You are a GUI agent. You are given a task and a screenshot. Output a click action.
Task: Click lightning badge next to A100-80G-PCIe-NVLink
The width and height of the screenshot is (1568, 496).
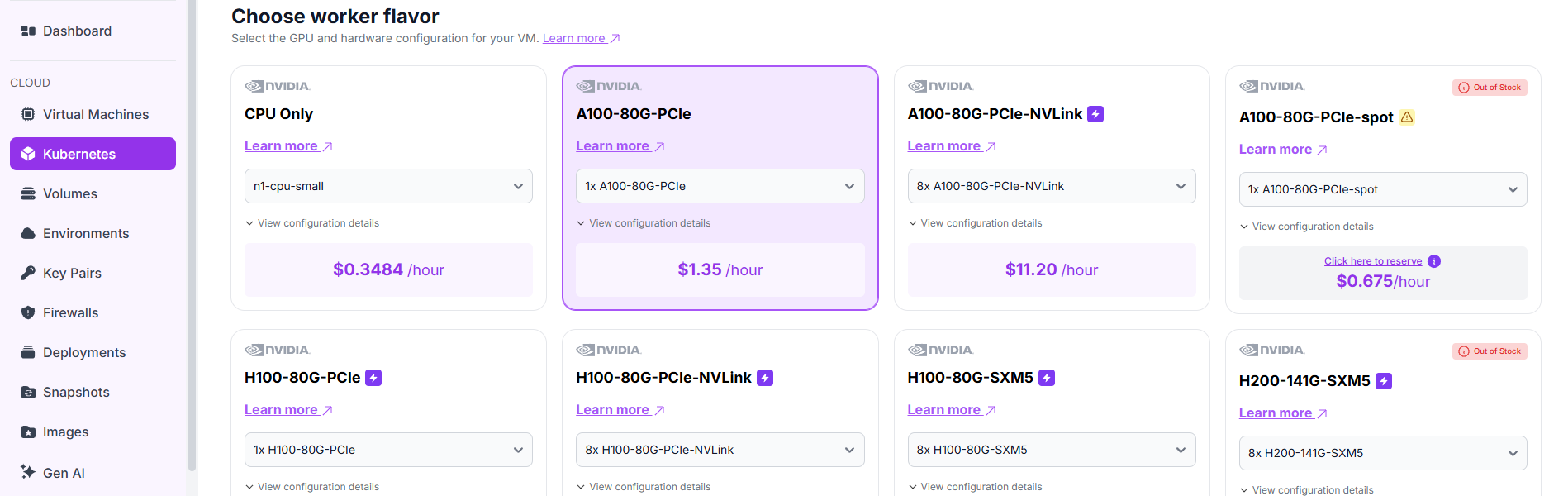(1095, 114)
